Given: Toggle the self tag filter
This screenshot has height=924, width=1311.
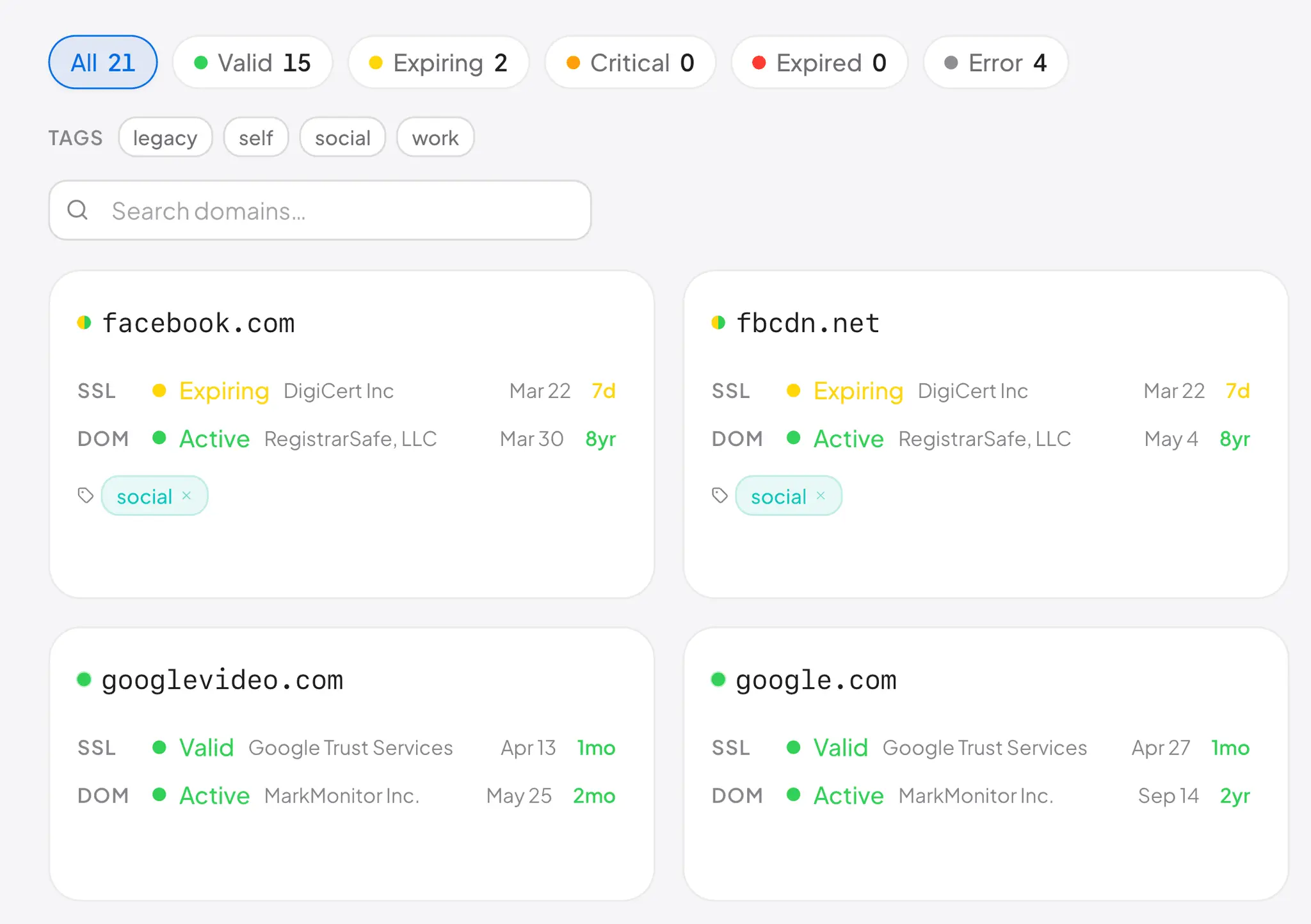Looking at the screenshot, I should click(x=256, y=137).
